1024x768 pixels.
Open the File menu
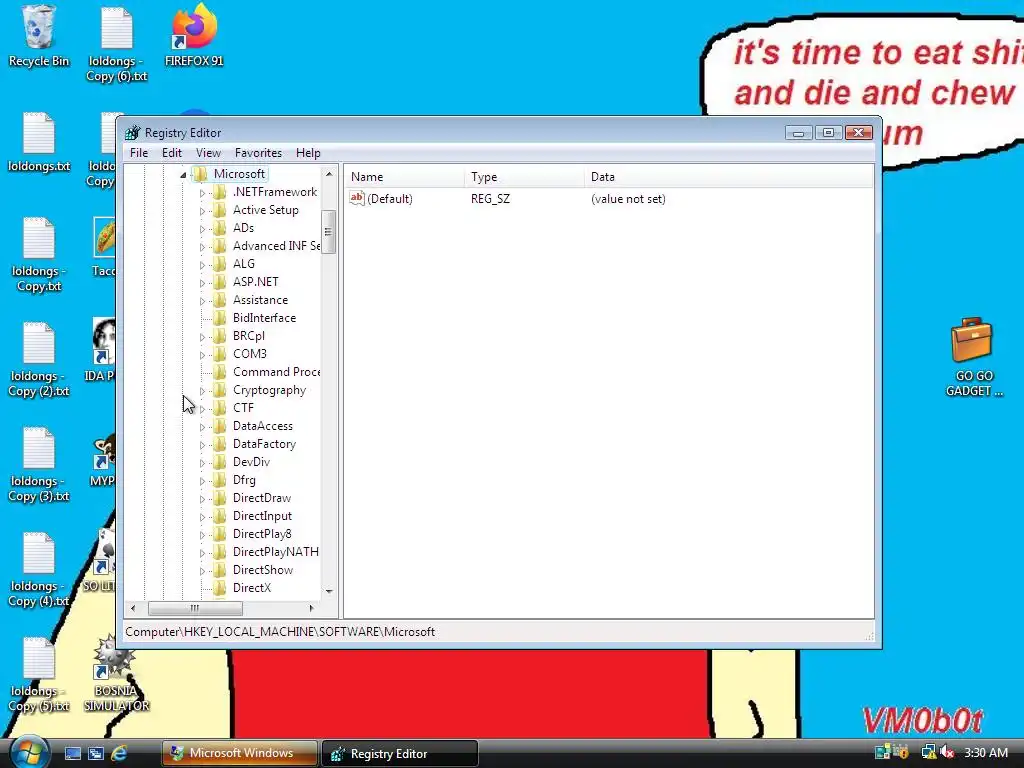coord(139,153)
